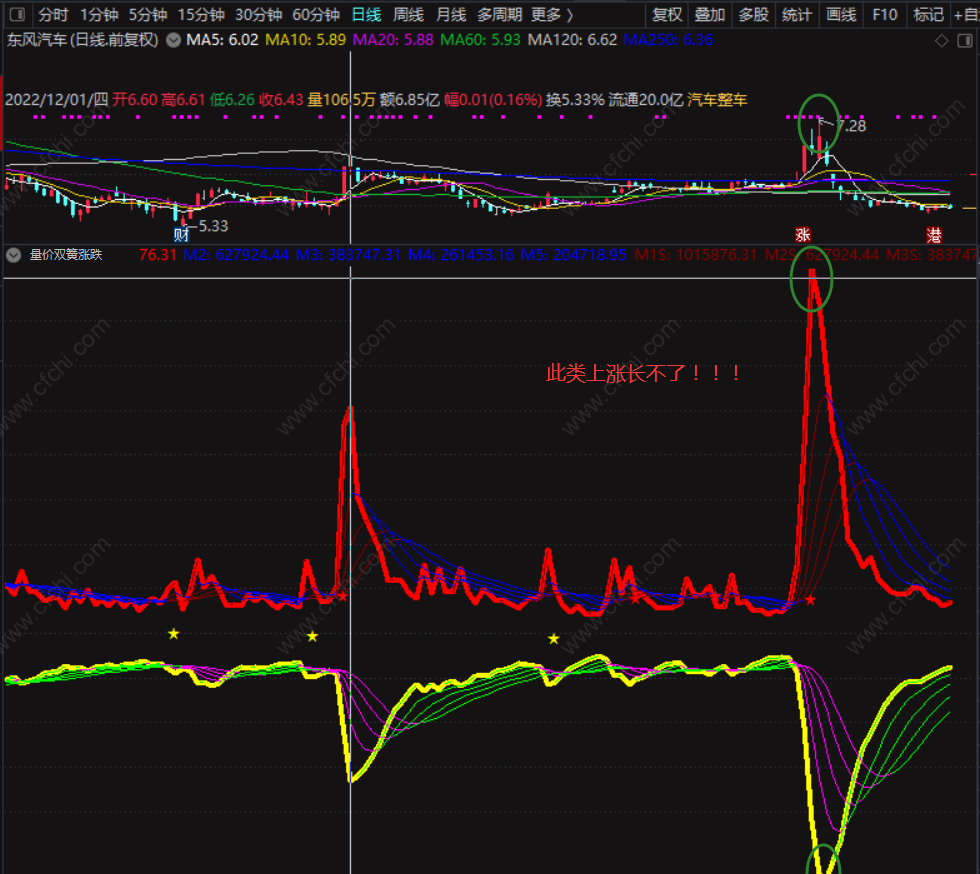
Task: Open F10 company info
Action: (884, 14)
